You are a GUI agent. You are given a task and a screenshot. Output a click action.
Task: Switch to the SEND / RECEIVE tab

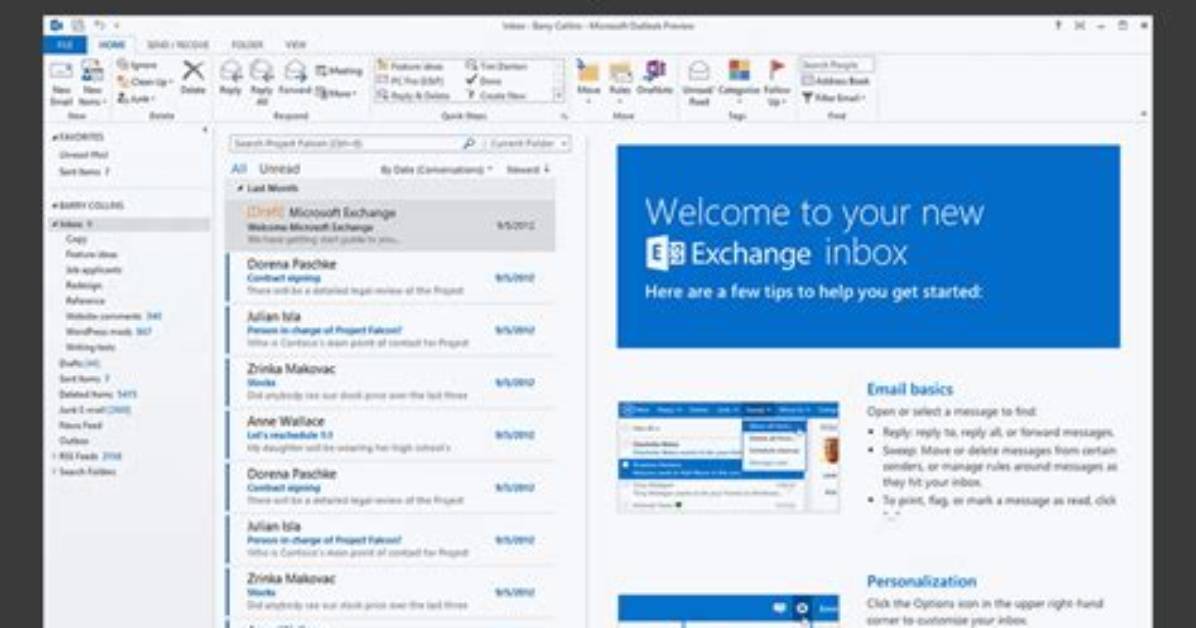(x=178, y=45)
